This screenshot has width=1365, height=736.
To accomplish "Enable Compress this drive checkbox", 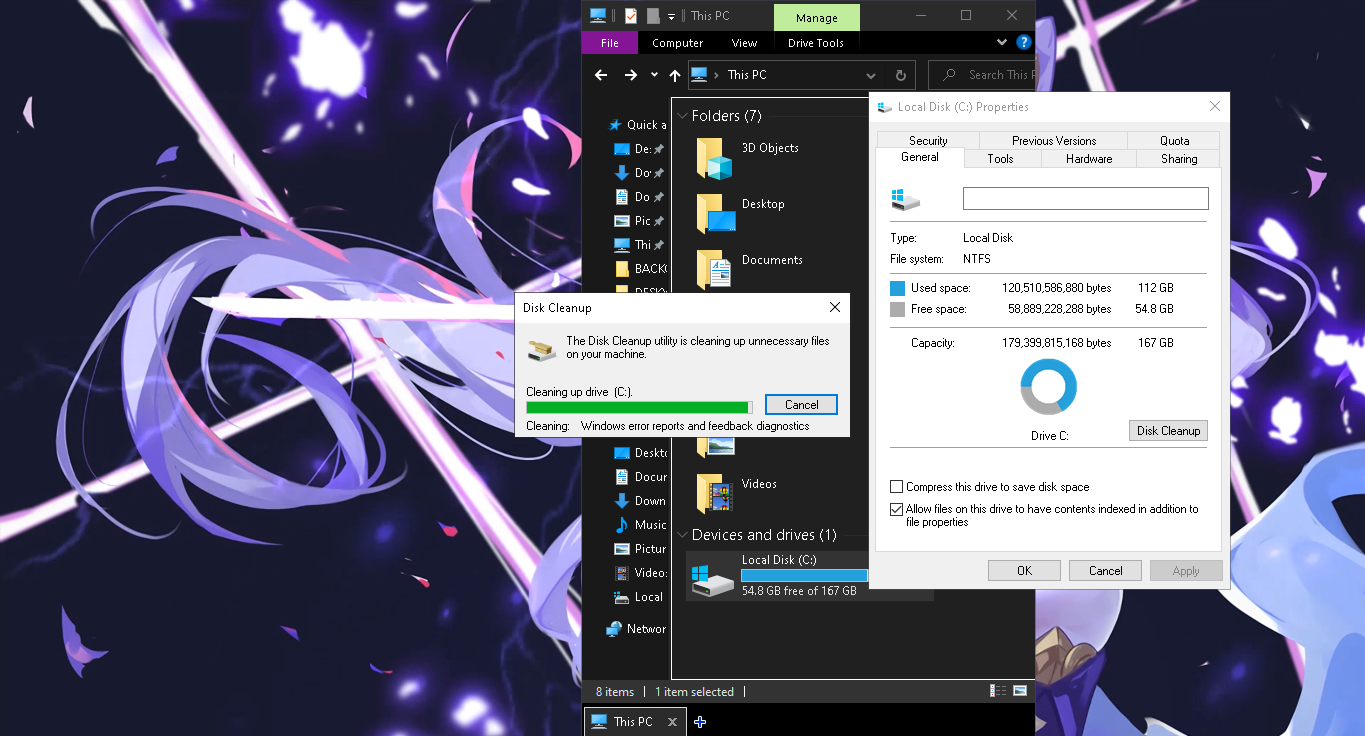I will pyautogui.click(x=897, y=487).
